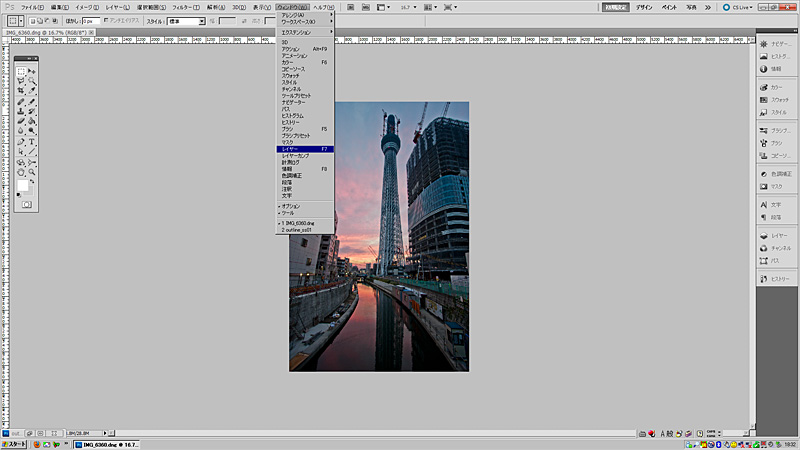Reset default foreground and background colors
The height and width of the screenshot is (450, 800).
(19, 195)
